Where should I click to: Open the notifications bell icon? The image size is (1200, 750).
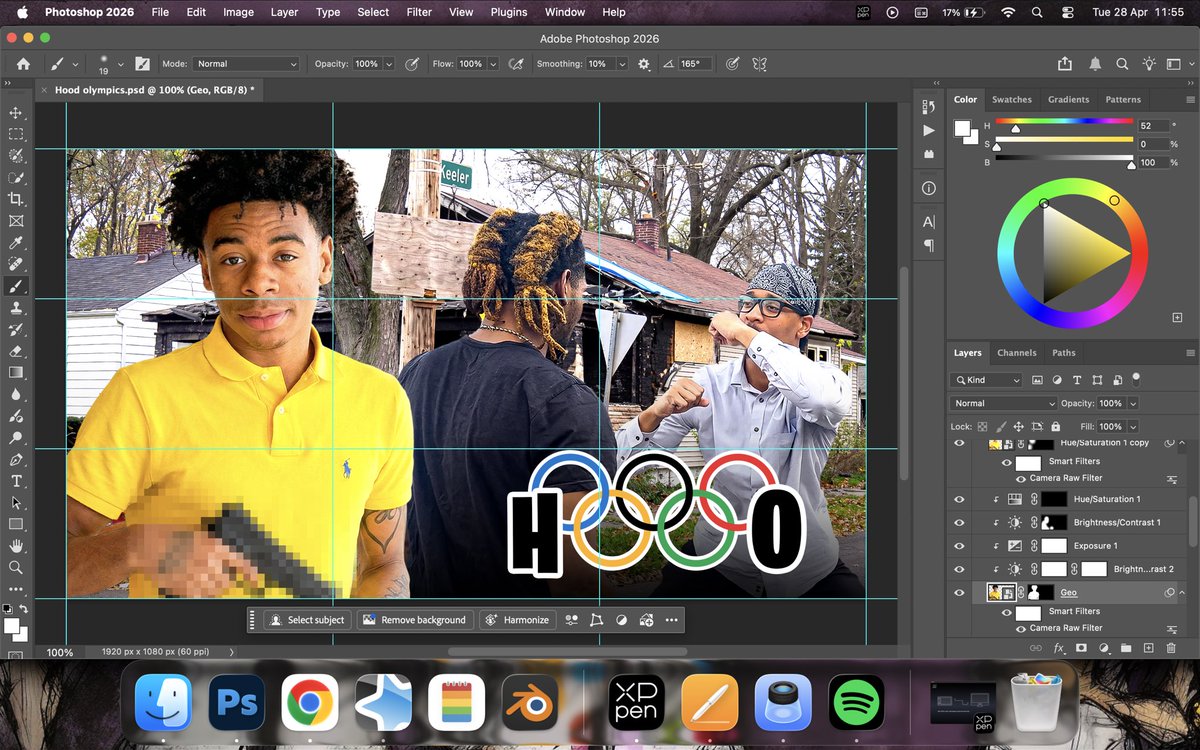pyautogui.click(x=1095, y=63)
